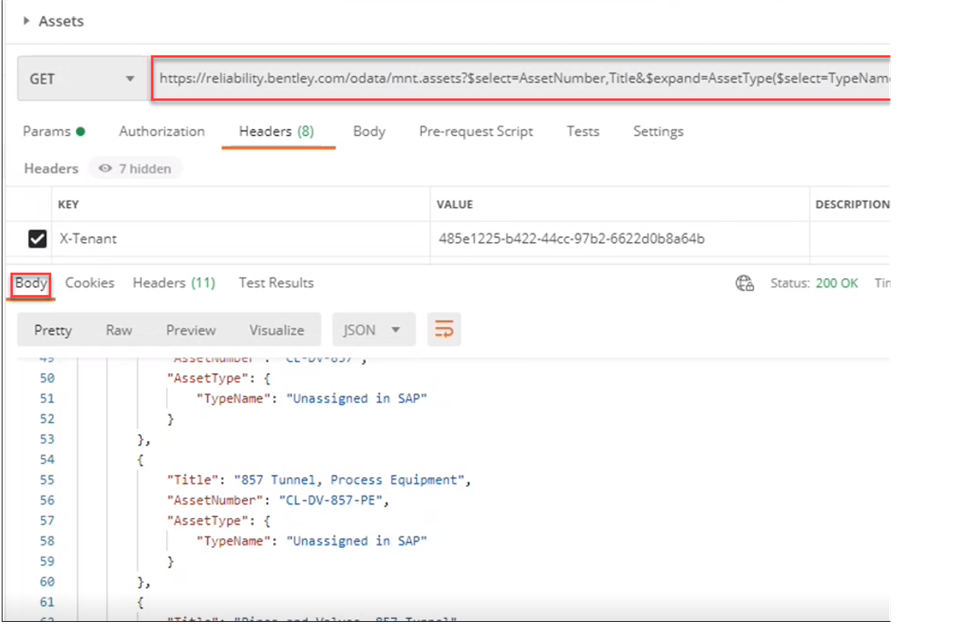Open the response Cookies tab
The height and width of the screenshot is (625, 959).
90,283
